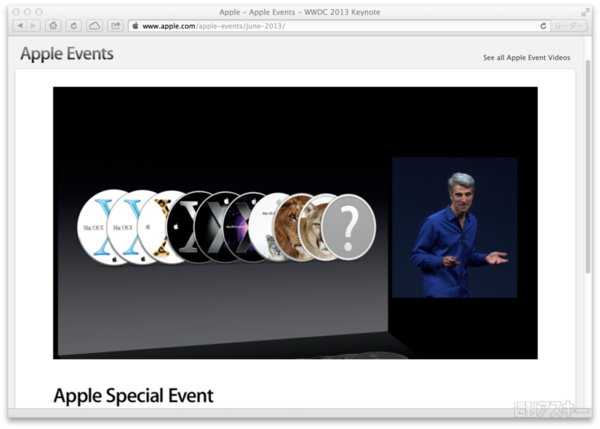This screenshot has height=429, width=600.
Task: Click the vertical scrollbar thumb
Action: pos(588,166)
